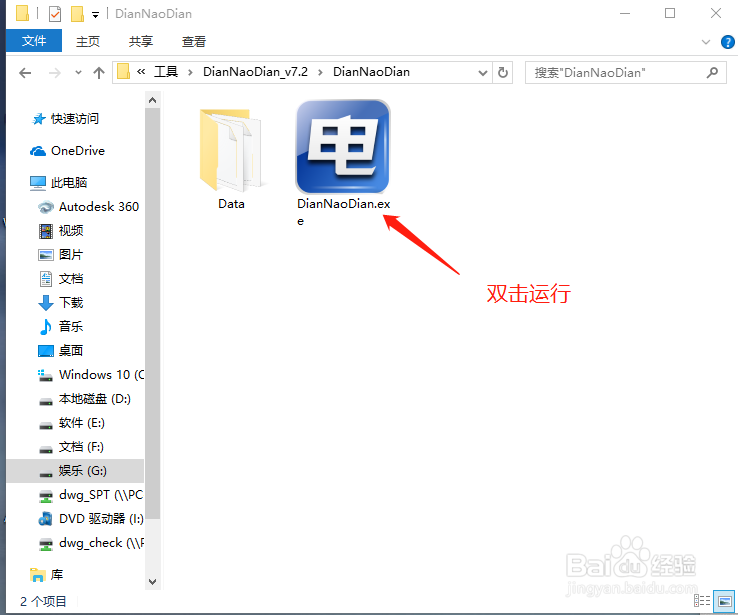Select the DianNaoDian.exe application icon
The height and width of the screenshot is (615, 738).
pyautogui.click(x=343, y=147)
